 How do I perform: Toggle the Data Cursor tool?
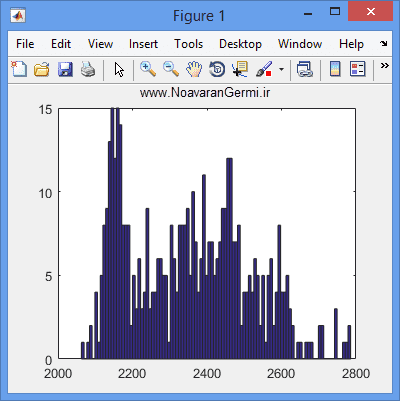(x=240, y=69)
